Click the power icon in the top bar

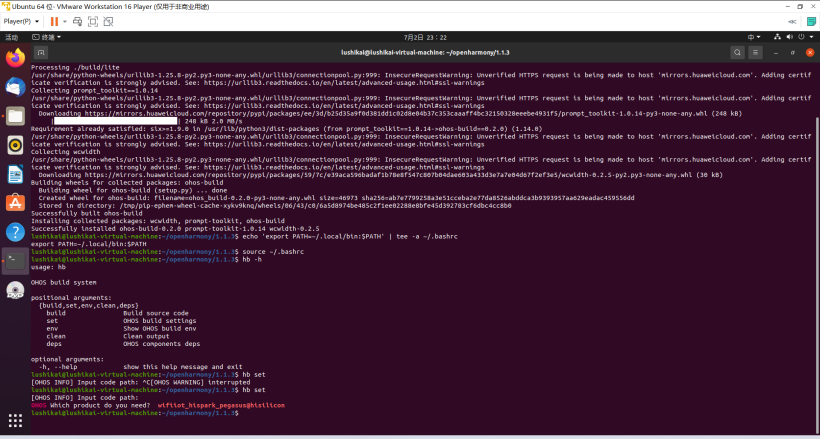click(x=801, y=37)
